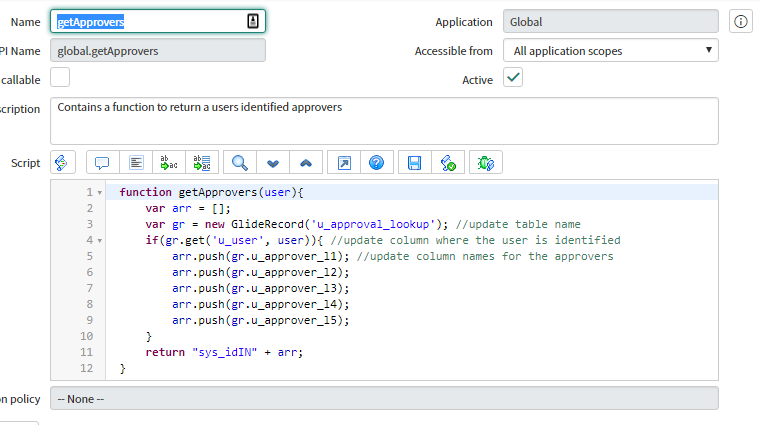Click line number 10 in gutter
This screenshot has height=425, width=760.
(x=86, y=336)
